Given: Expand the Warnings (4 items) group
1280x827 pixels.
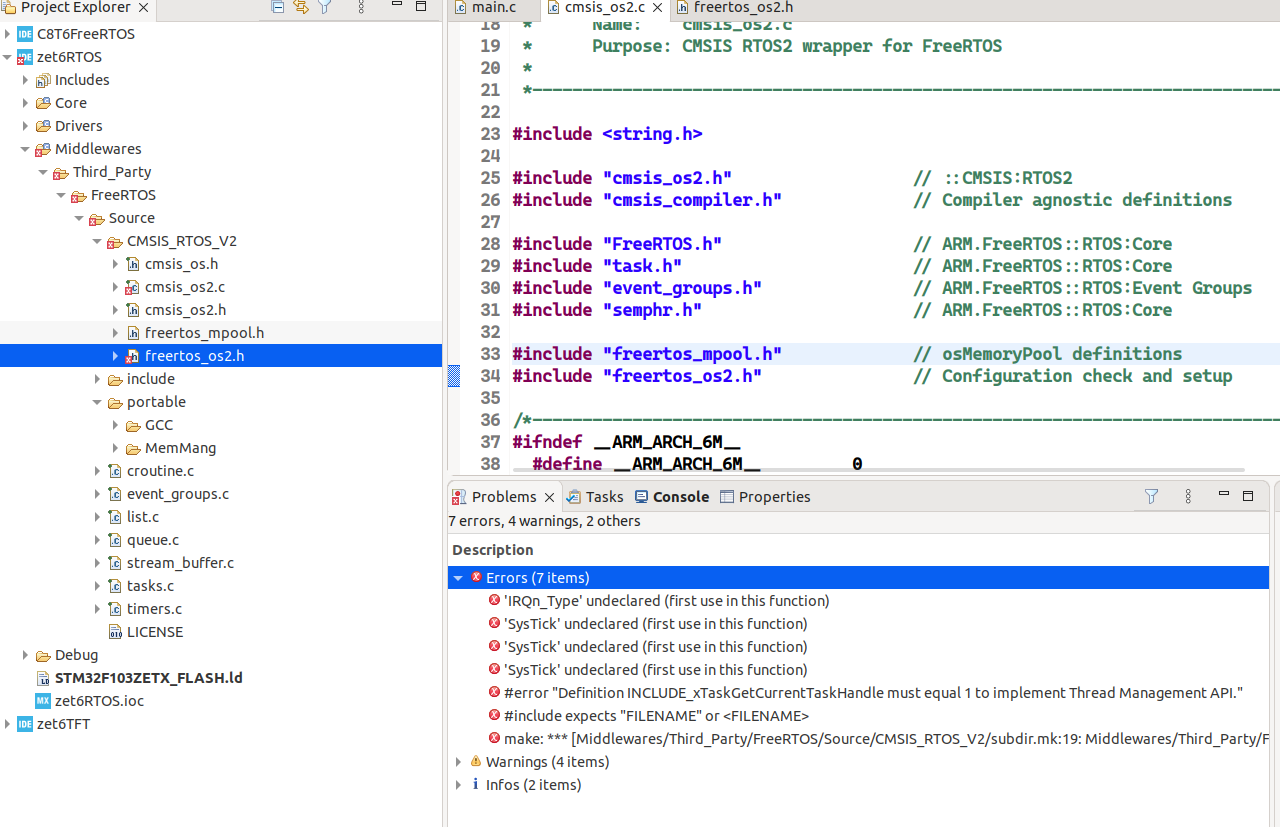Looking at the screenshot, I should tap(458, 761).
